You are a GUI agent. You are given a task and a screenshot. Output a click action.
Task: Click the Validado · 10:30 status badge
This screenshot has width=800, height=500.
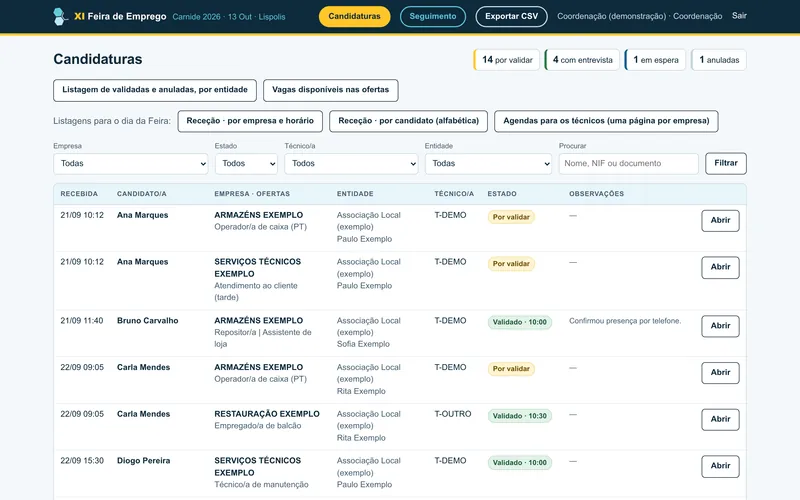click(x=519, y=416)
